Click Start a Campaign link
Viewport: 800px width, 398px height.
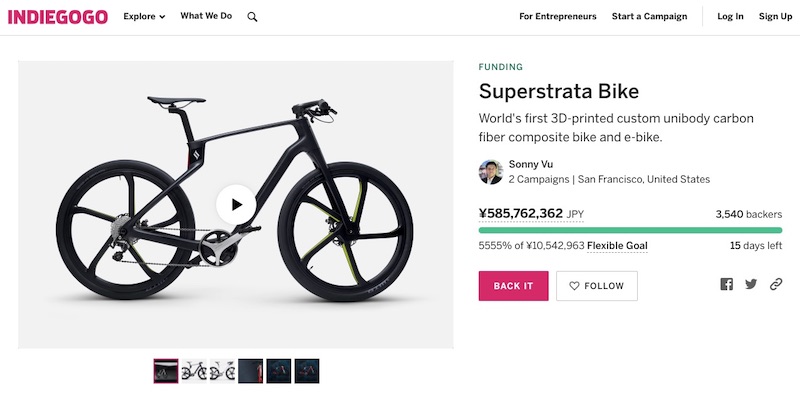tap(649, 16)
